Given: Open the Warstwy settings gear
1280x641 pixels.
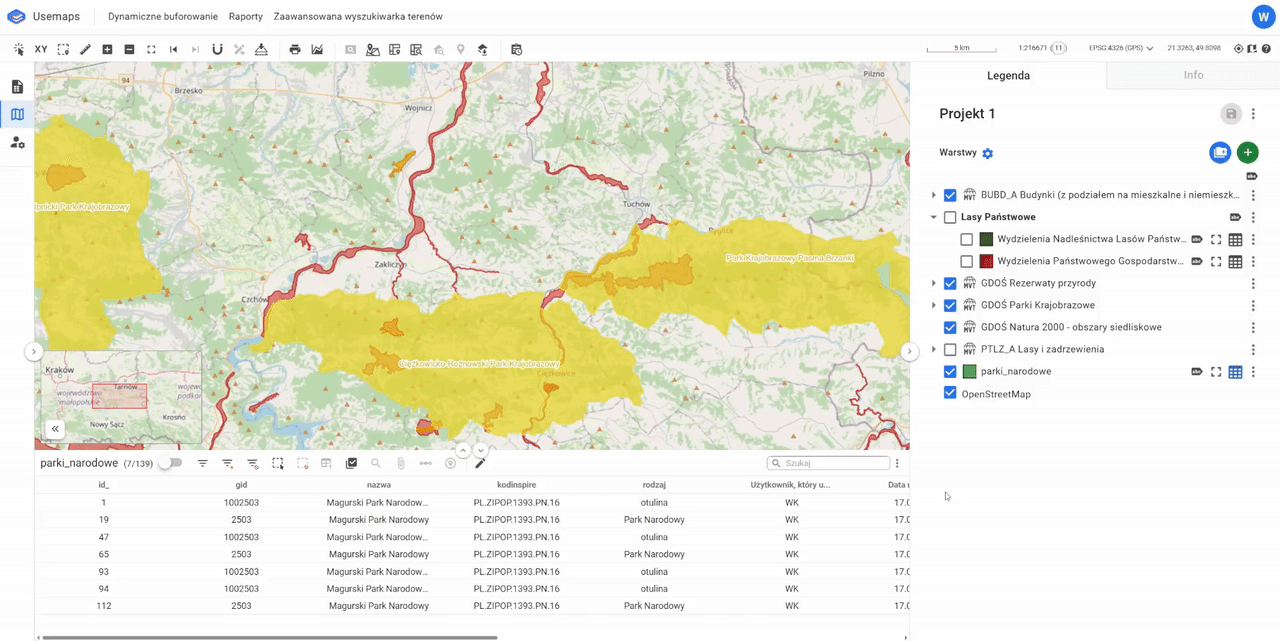Looking at the screenshot, I should (988, 153).
